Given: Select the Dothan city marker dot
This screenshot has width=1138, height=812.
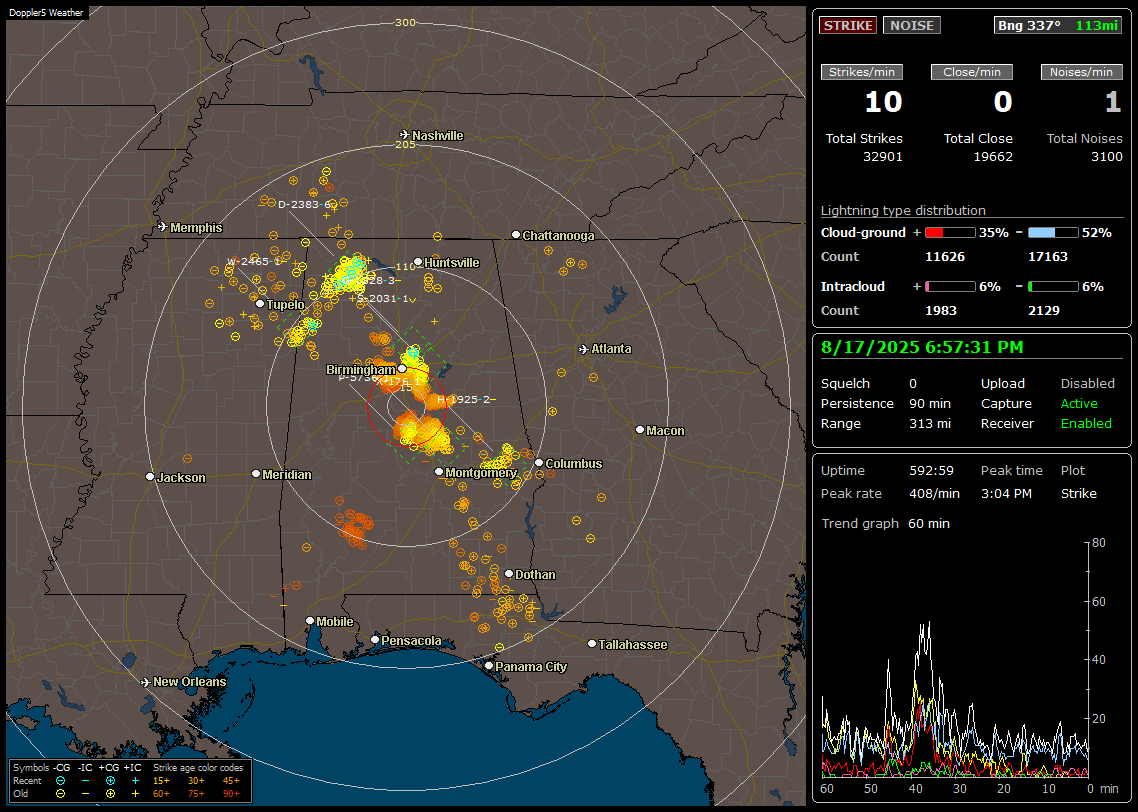Looking at the screenshot, I should [509, 574].
